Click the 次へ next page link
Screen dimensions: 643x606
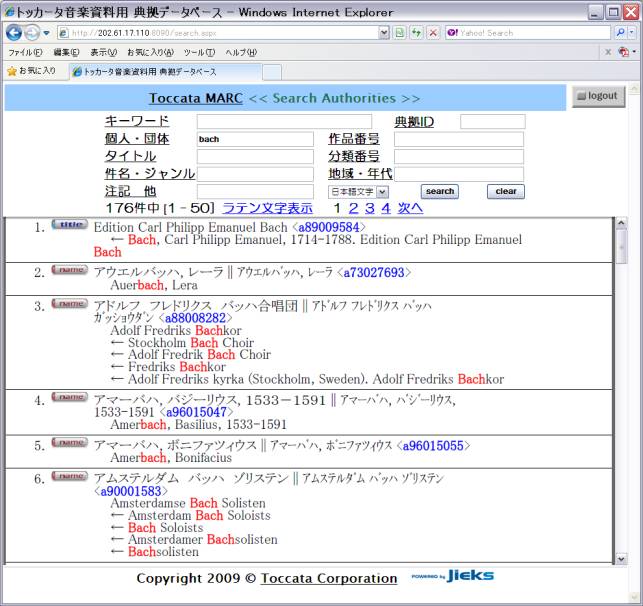pyautogui.click(x=410, y=208)
